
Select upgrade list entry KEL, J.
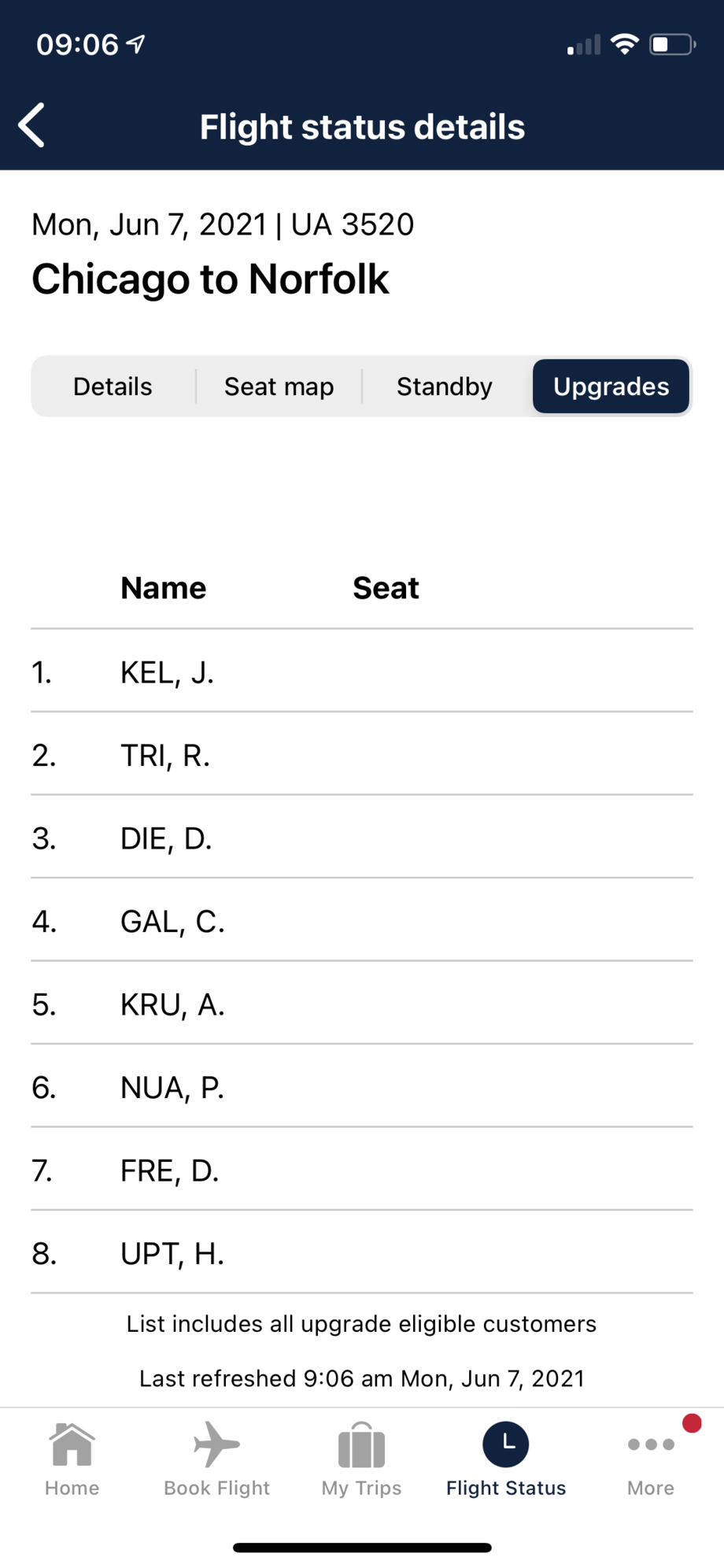(x=362, y=672)
